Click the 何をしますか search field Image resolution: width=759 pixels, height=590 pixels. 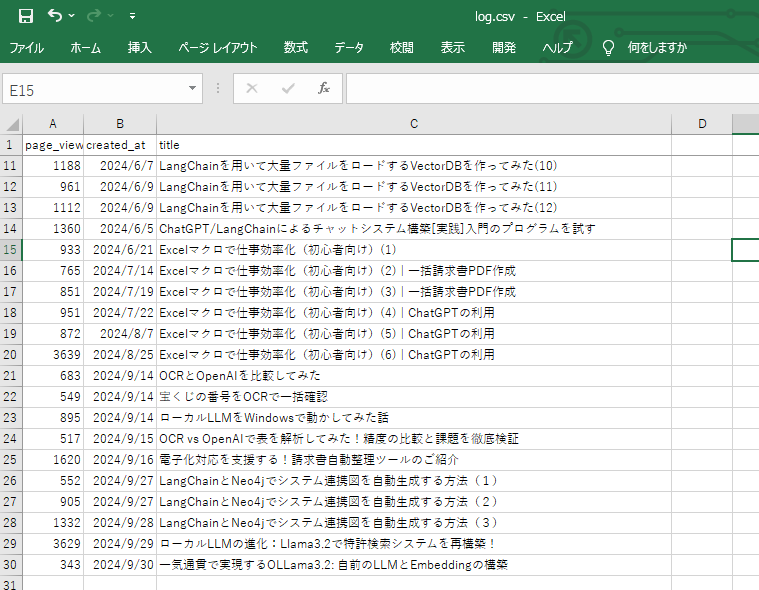coord(657,47)
